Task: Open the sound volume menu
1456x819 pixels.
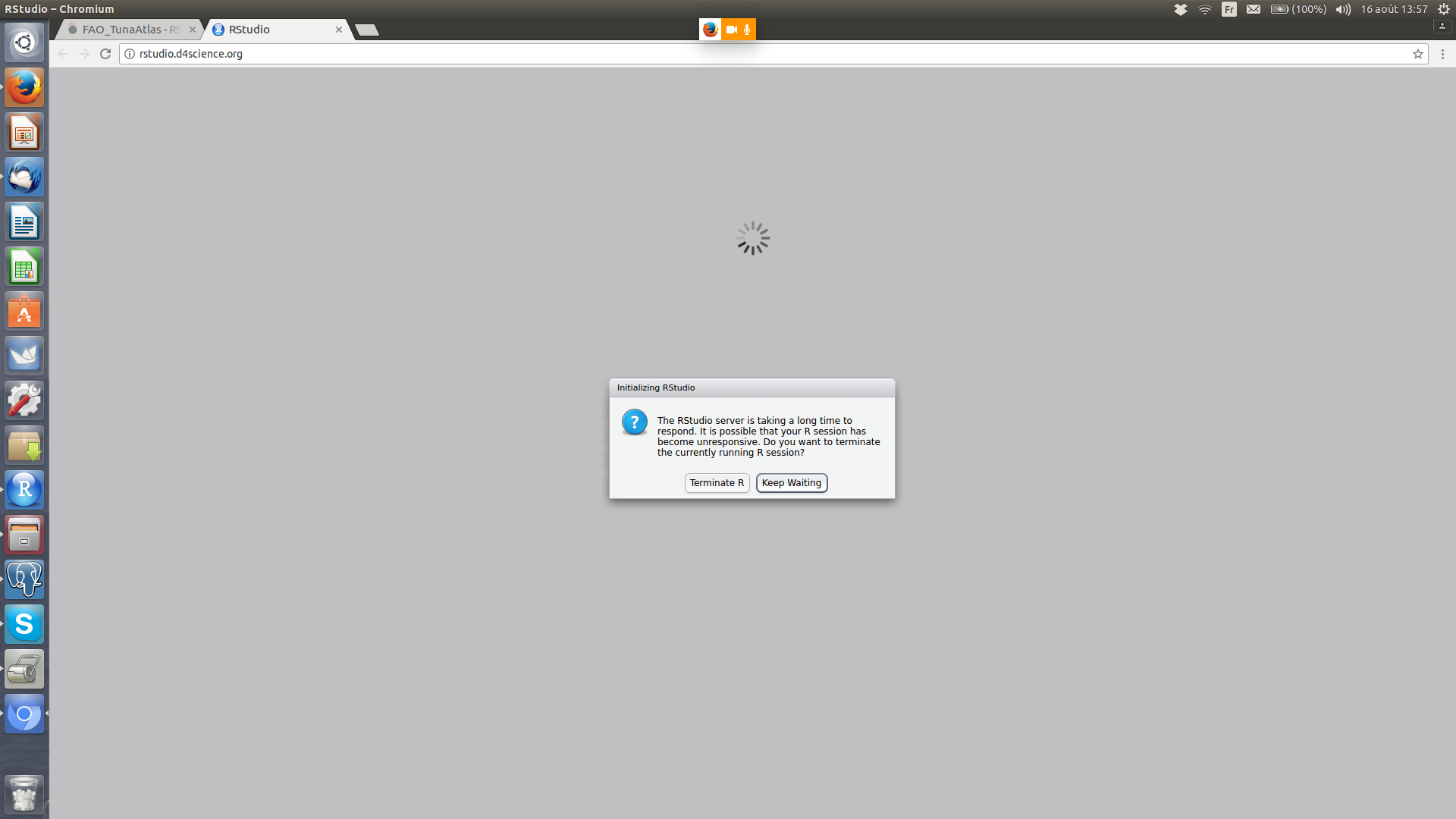Action: [x=1343, y=9]
